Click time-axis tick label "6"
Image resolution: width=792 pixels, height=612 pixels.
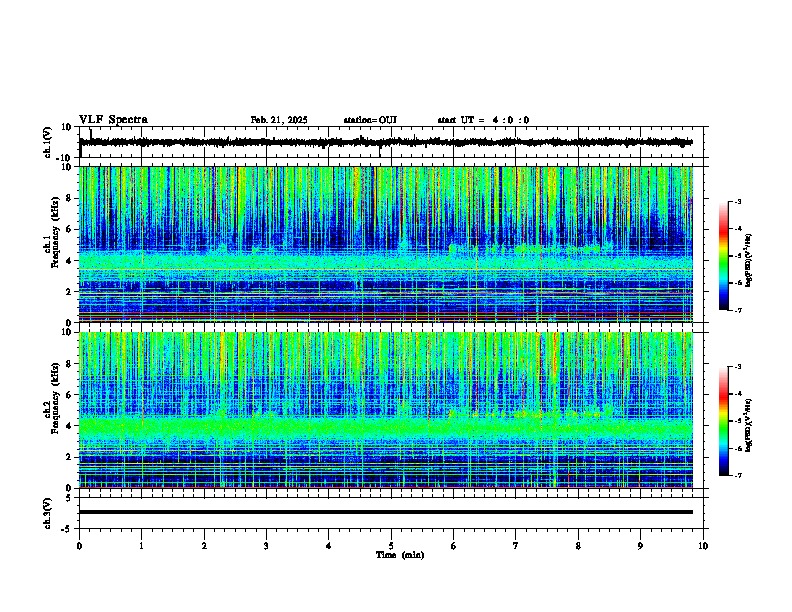[454, 546]
